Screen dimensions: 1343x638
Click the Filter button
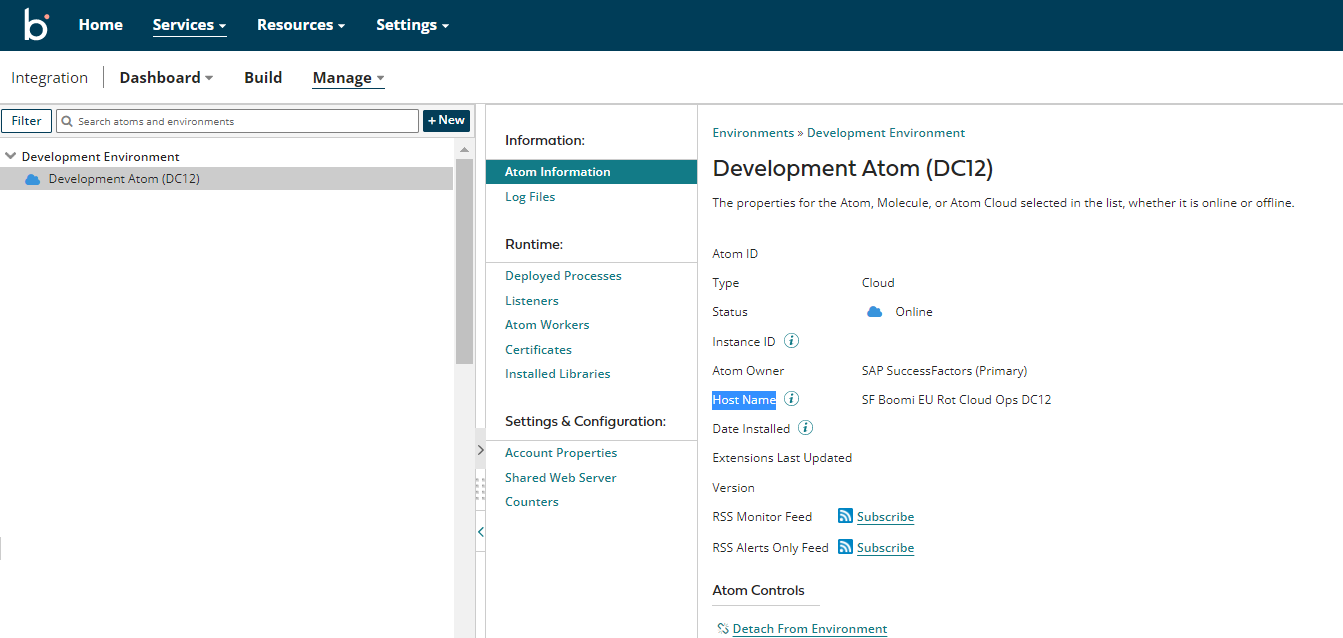pyautogui.click(x=27, y=121)
